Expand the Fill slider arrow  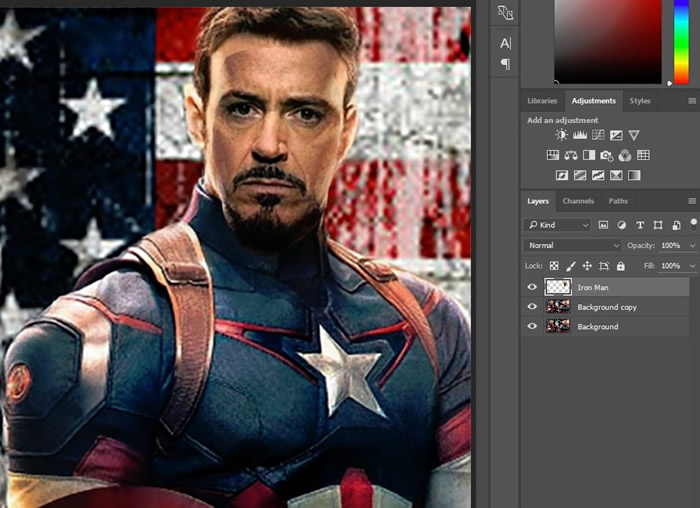[692, 266]
